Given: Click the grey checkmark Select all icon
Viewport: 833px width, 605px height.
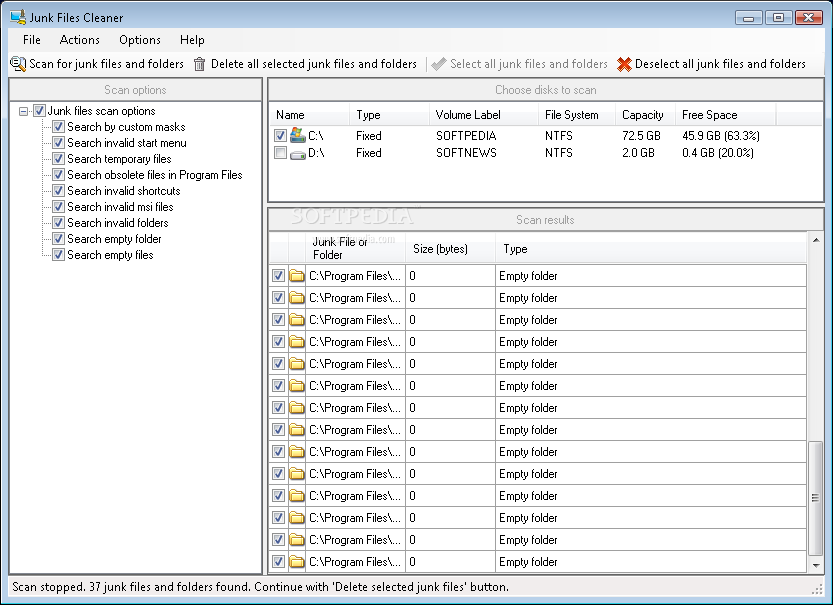Looking at the screenshot, I should 438,64.
